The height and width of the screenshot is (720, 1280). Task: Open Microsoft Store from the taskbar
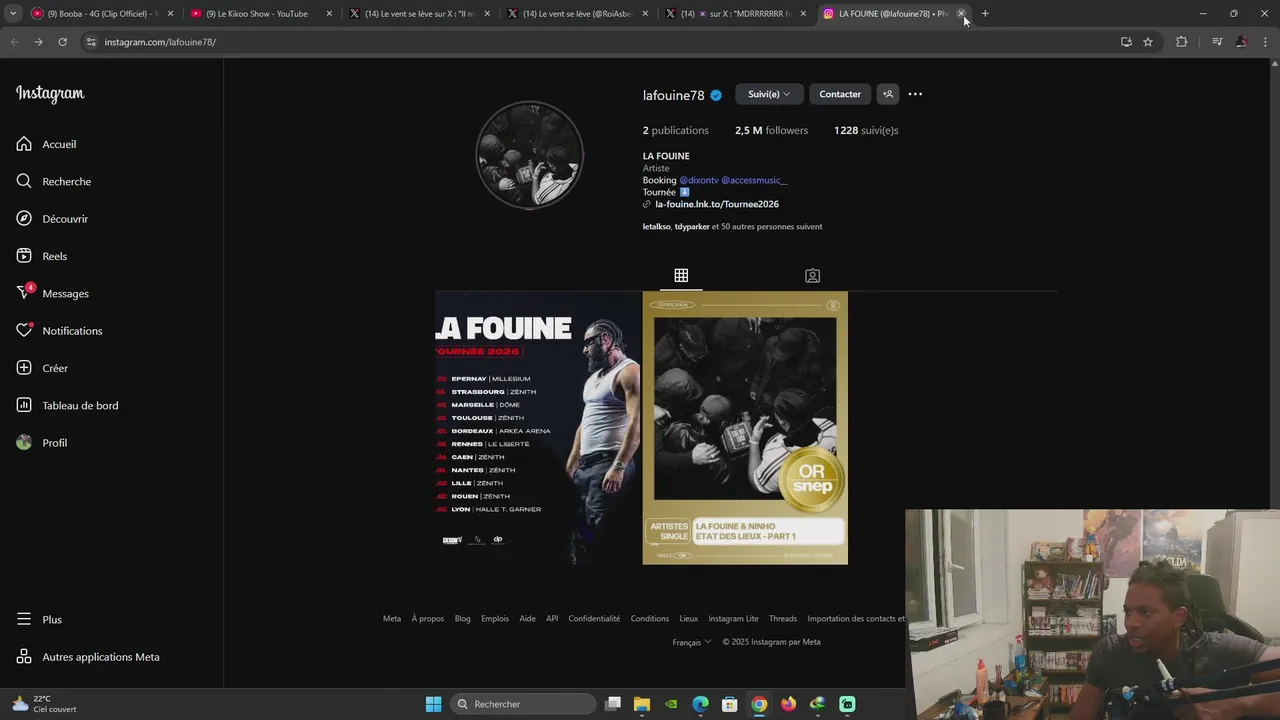[729, 704]
